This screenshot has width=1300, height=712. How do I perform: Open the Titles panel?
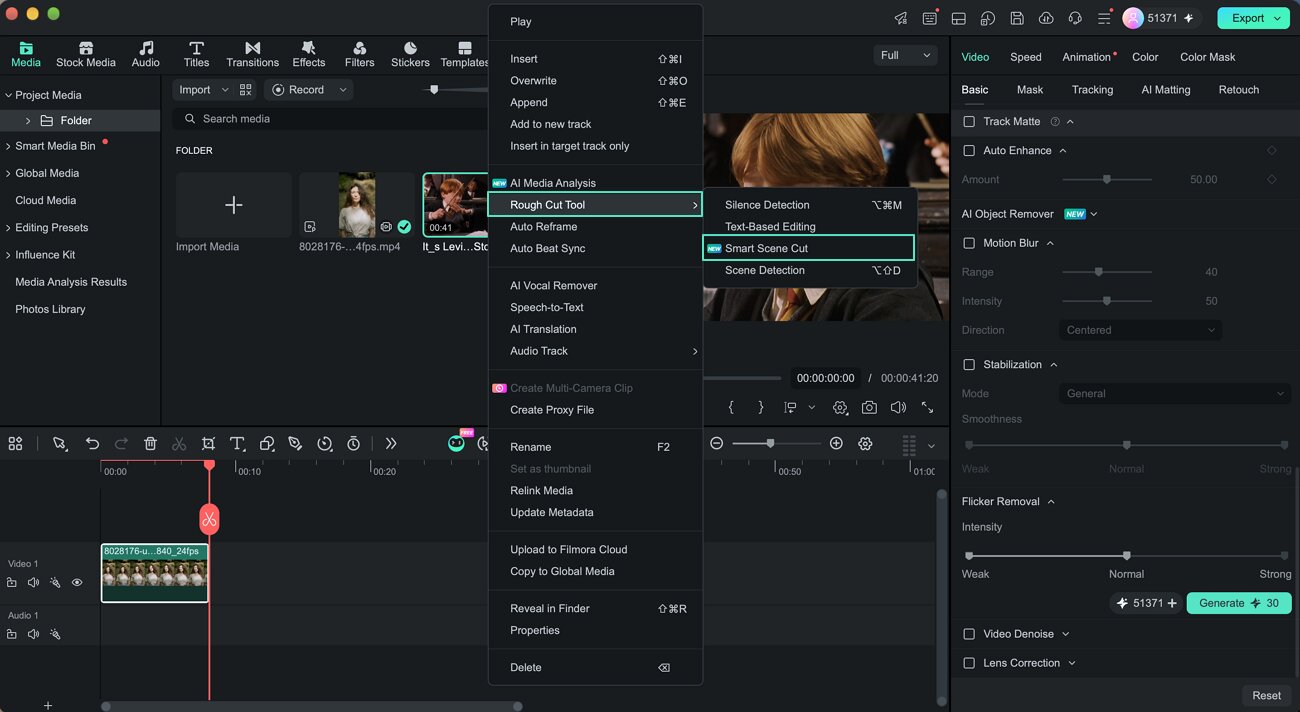point(197,54)
